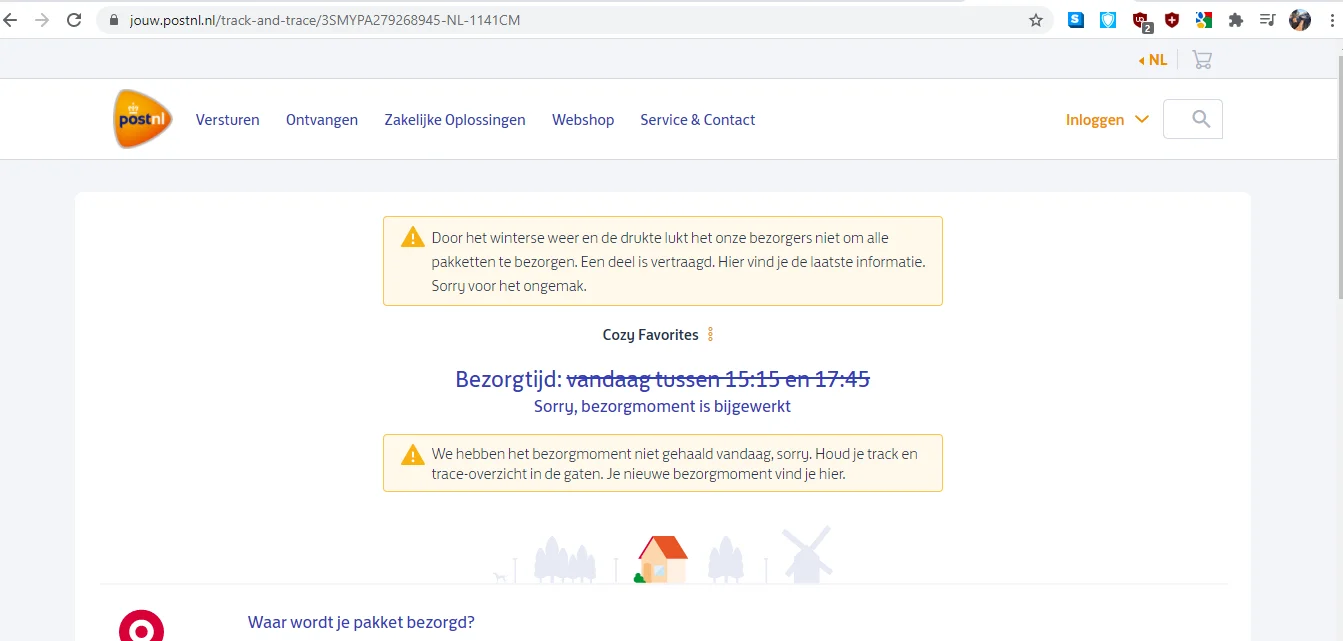This screenshot has width=1343, height=641.
Task: Open the uBlock Origin extension icon
Action: point(1140,19)
